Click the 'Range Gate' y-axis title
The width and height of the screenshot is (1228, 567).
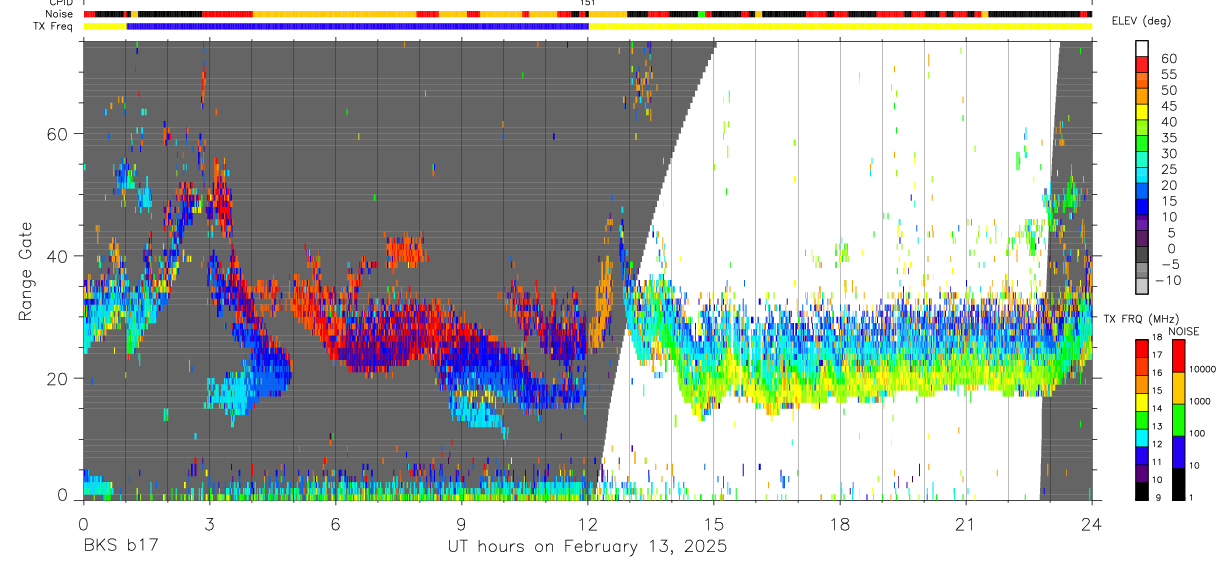(26, 270)
